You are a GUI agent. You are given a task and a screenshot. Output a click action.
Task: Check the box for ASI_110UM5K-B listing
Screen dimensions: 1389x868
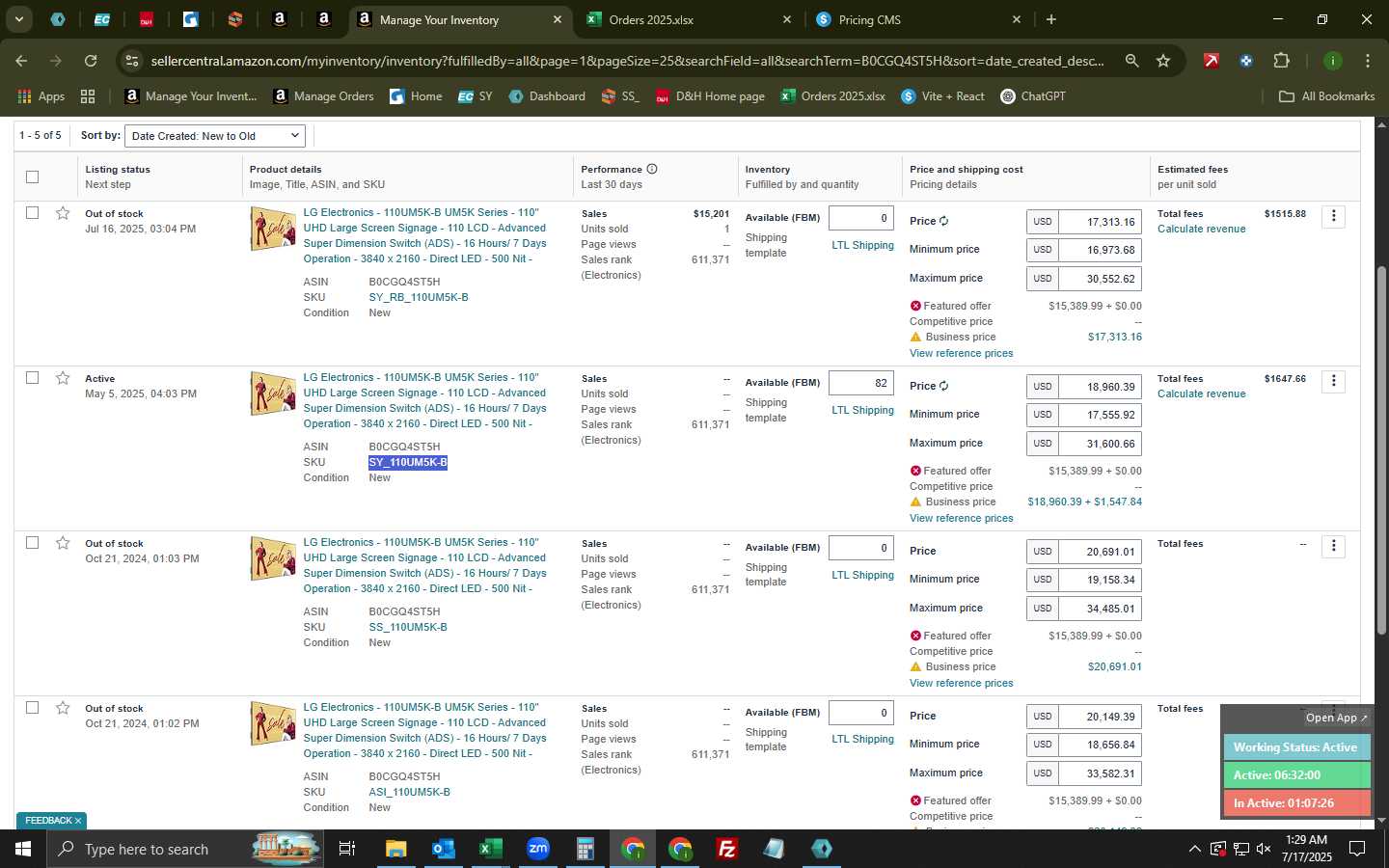(x=32, y=707)
